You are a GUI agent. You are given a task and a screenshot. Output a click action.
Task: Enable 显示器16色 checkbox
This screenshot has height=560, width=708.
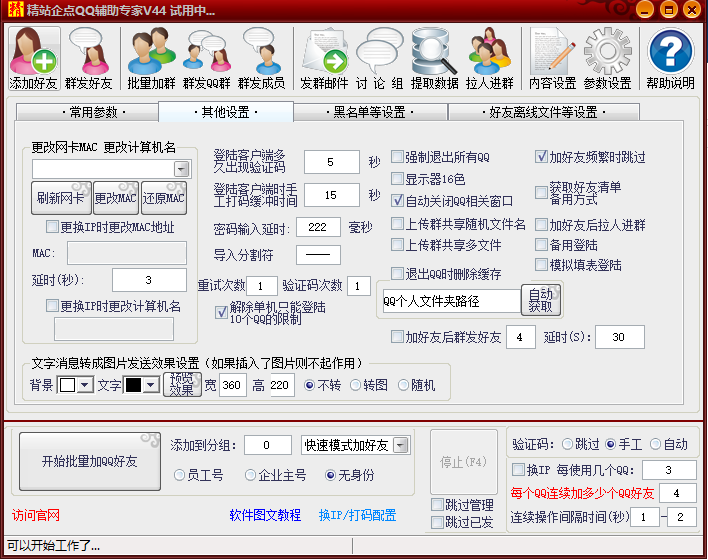[x=397, y=179]
